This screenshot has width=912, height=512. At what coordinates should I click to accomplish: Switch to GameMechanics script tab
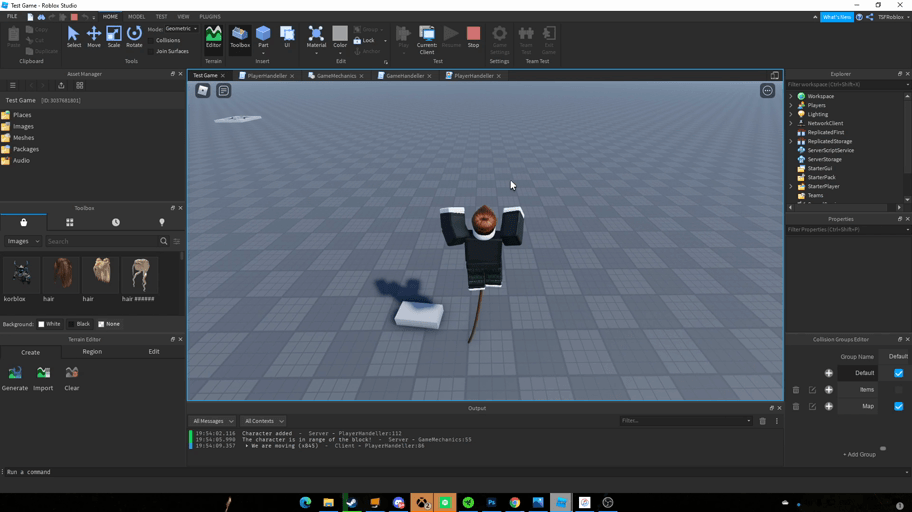pyautogui.click(x=336, y=76)
